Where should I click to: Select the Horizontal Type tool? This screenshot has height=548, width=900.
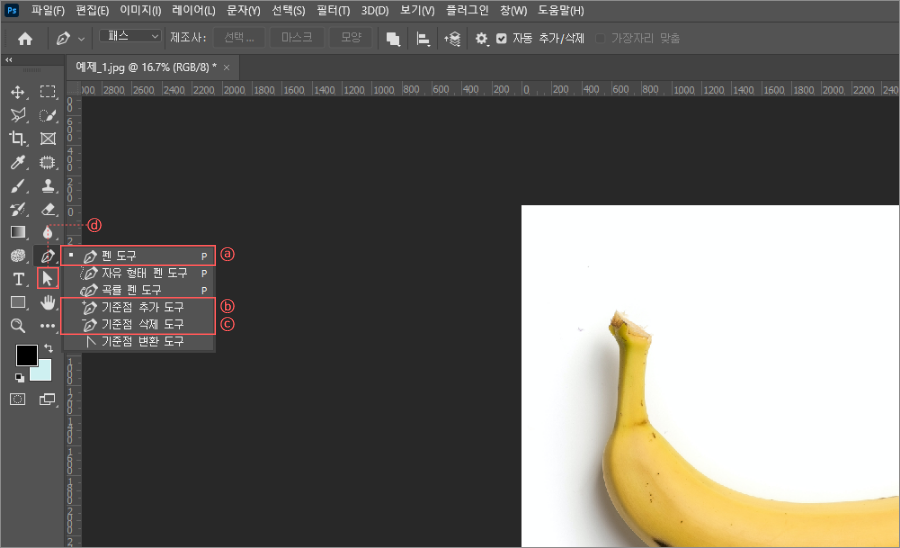pyautogui.click(x=18, y=279)
